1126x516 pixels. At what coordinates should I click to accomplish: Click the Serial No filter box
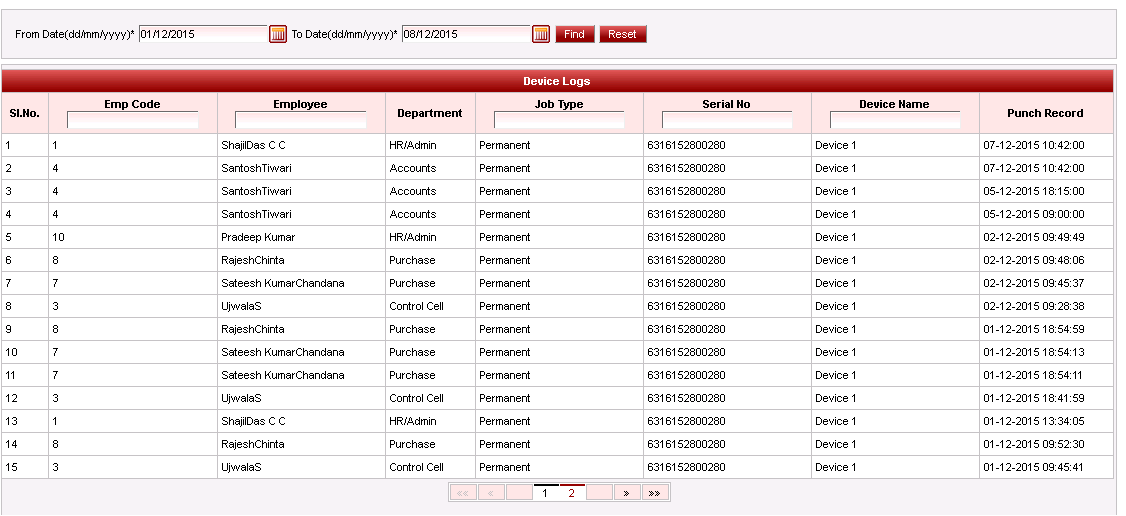(726, 121)
